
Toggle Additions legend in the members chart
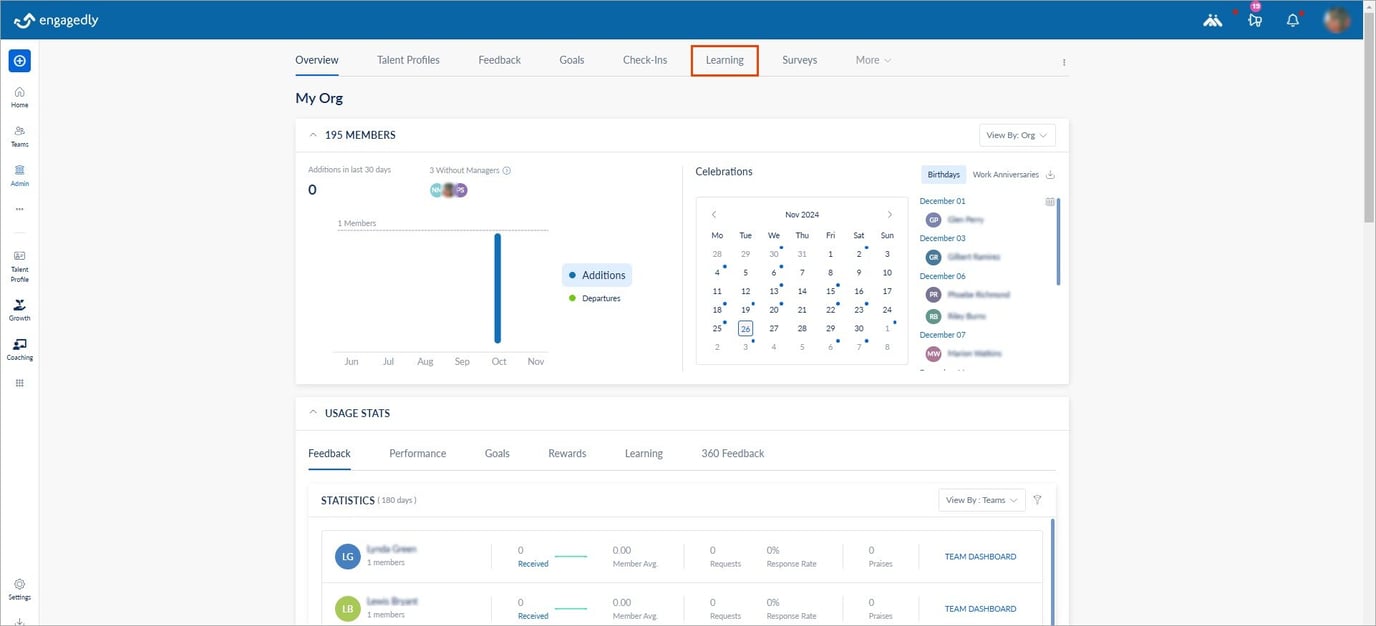tap(597, 275)
